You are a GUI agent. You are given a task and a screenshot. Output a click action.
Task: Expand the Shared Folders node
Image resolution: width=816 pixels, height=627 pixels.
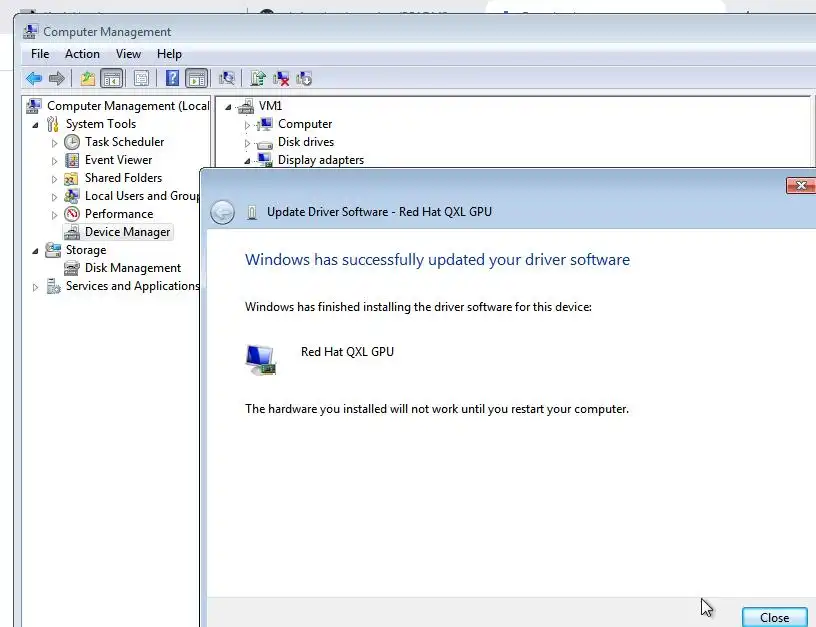pyautogui.click(x=54, y=179)
